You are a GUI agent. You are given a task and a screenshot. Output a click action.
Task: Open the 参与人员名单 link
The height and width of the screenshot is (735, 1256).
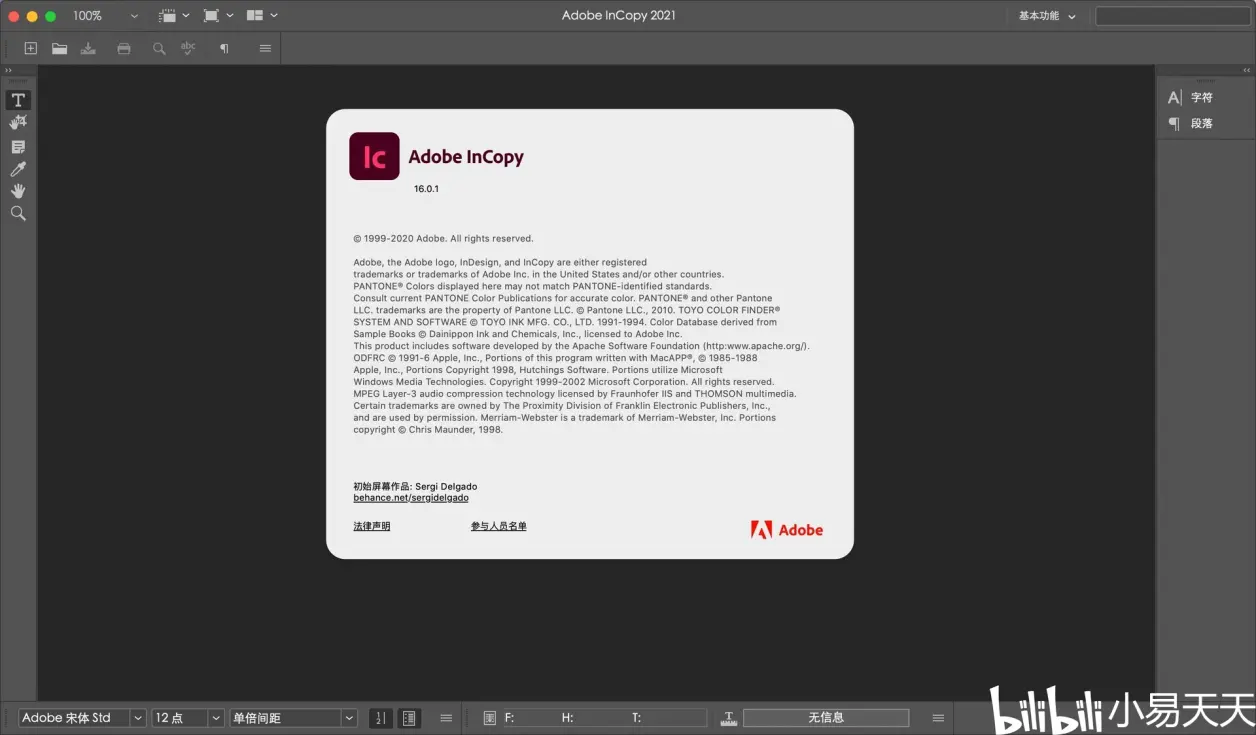[x=499, y=526]
